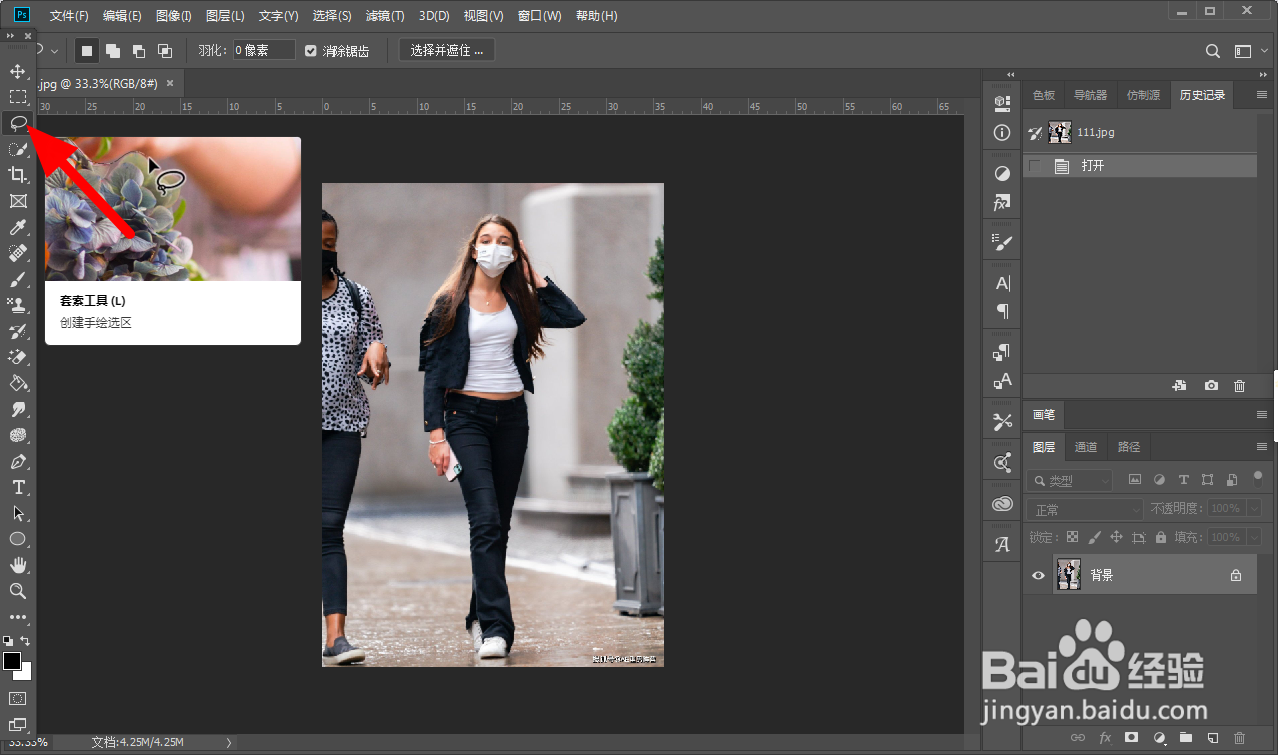Open the 画笔 panel flyout menu
The height and width of the screenshot is (755, 1278).
[x=1261, y=414]
